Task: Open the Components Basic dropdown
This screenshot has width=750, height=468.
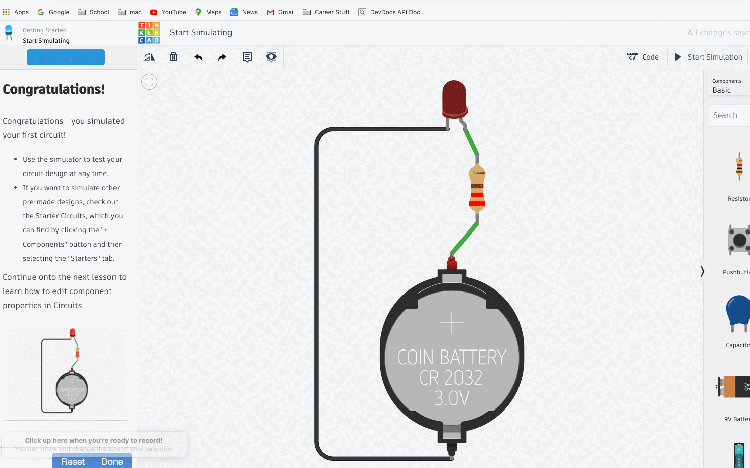Action: point(729,85)
